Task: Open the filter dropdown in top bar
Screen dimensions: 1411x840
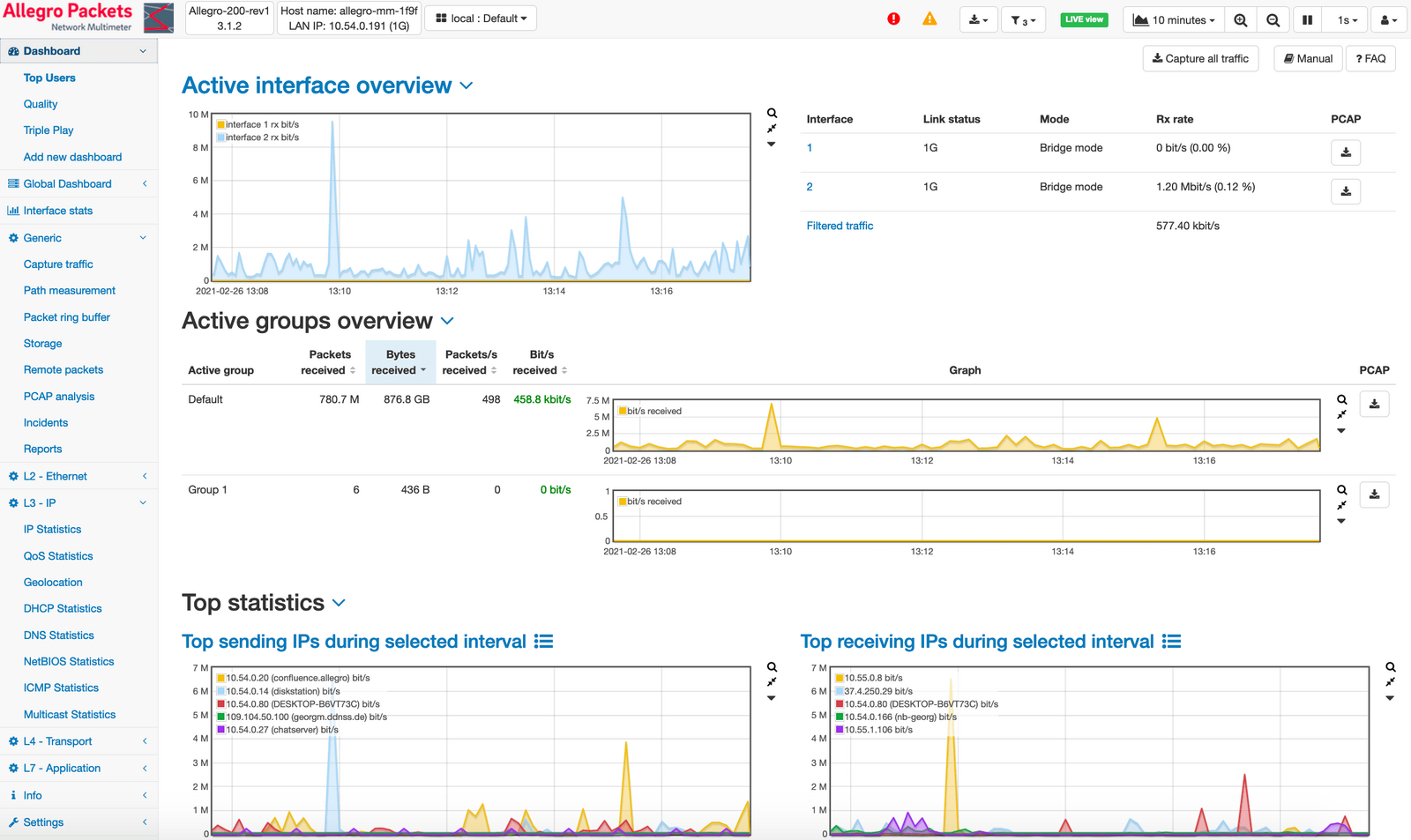Action: coord(1023,19)
